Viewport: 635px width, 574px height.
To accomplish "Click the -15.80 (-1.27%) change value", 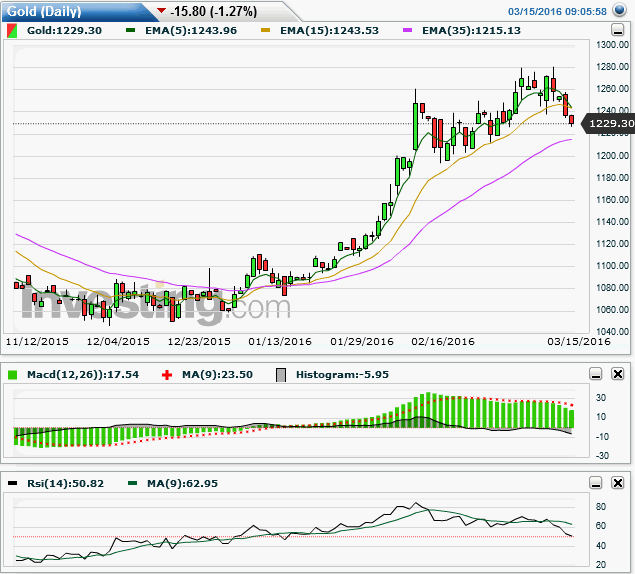I will click(213, 11).
